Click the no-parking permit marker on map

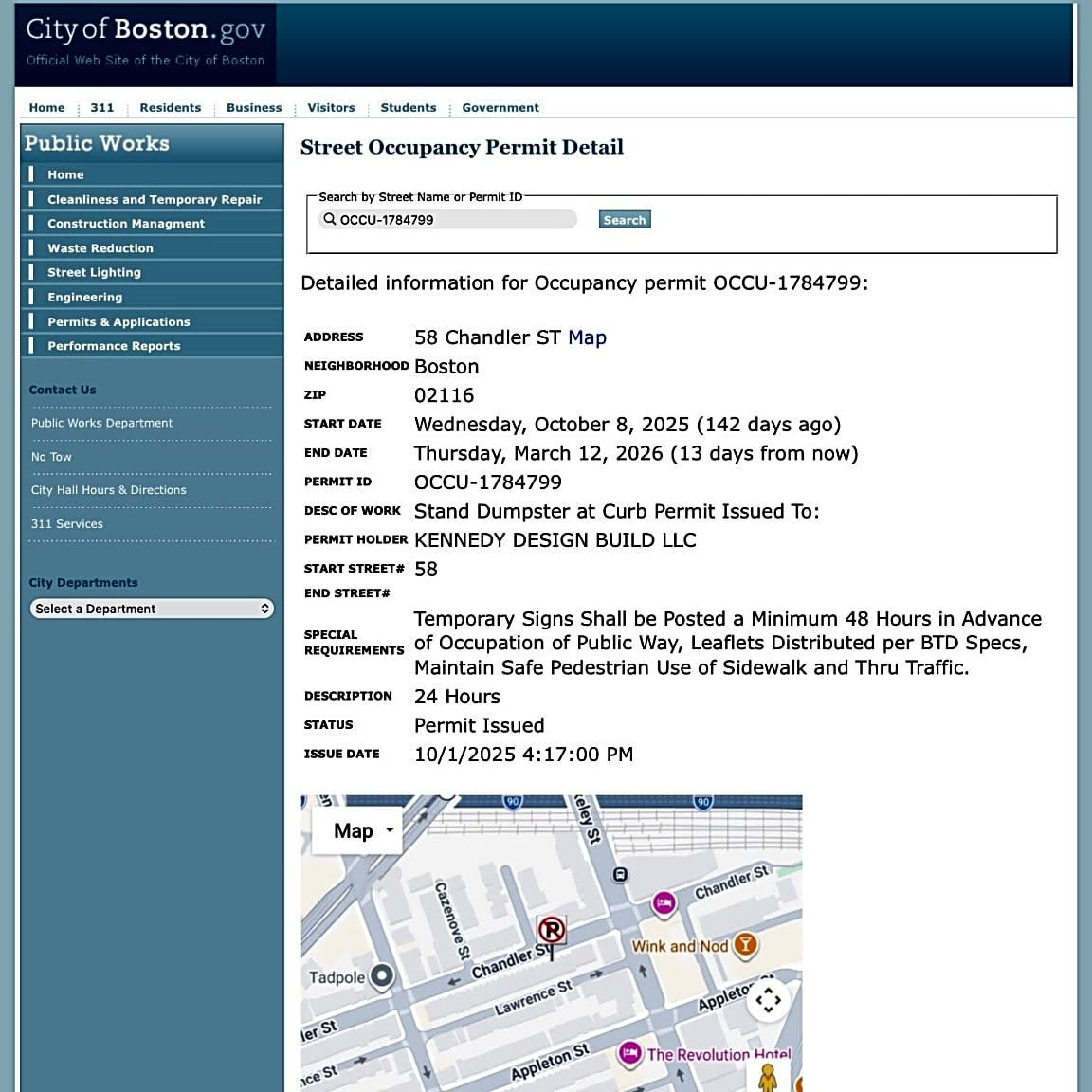(x=552, y=931)
